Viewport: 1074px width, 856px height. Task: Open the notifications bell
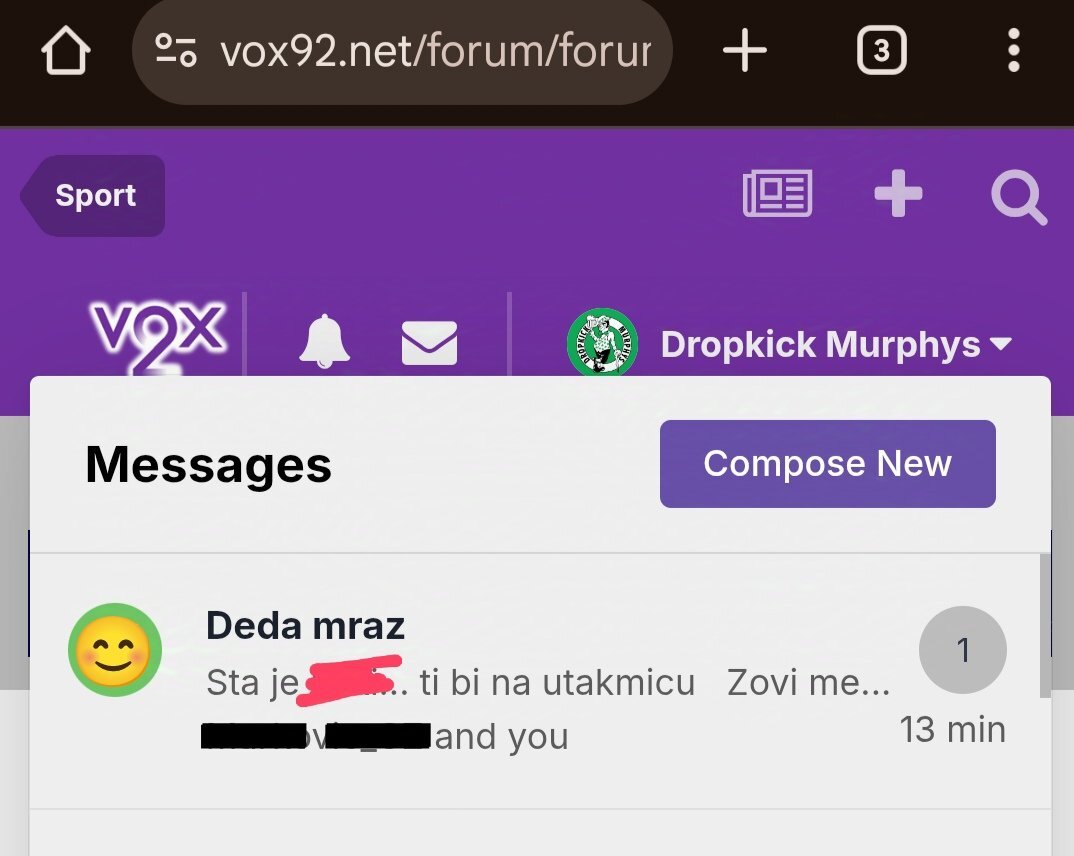click(x=325, y=341)
